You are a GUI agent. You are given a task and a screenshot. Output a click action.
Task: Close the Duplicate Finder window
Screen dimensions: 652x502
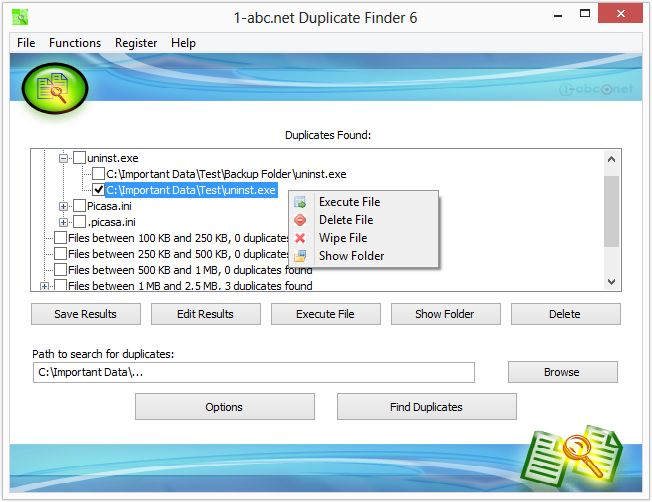click(x=620, y=13)
